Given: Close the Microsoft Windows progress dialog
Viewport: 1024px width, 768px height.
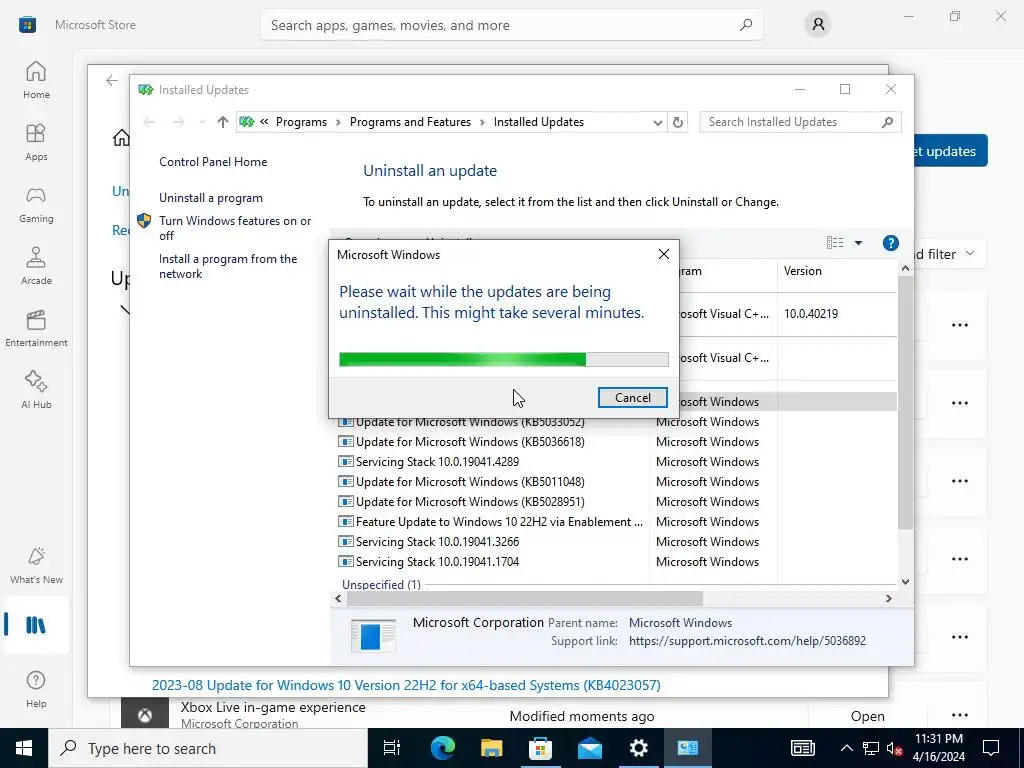Looking at the screenshot, I should point(664,254).
